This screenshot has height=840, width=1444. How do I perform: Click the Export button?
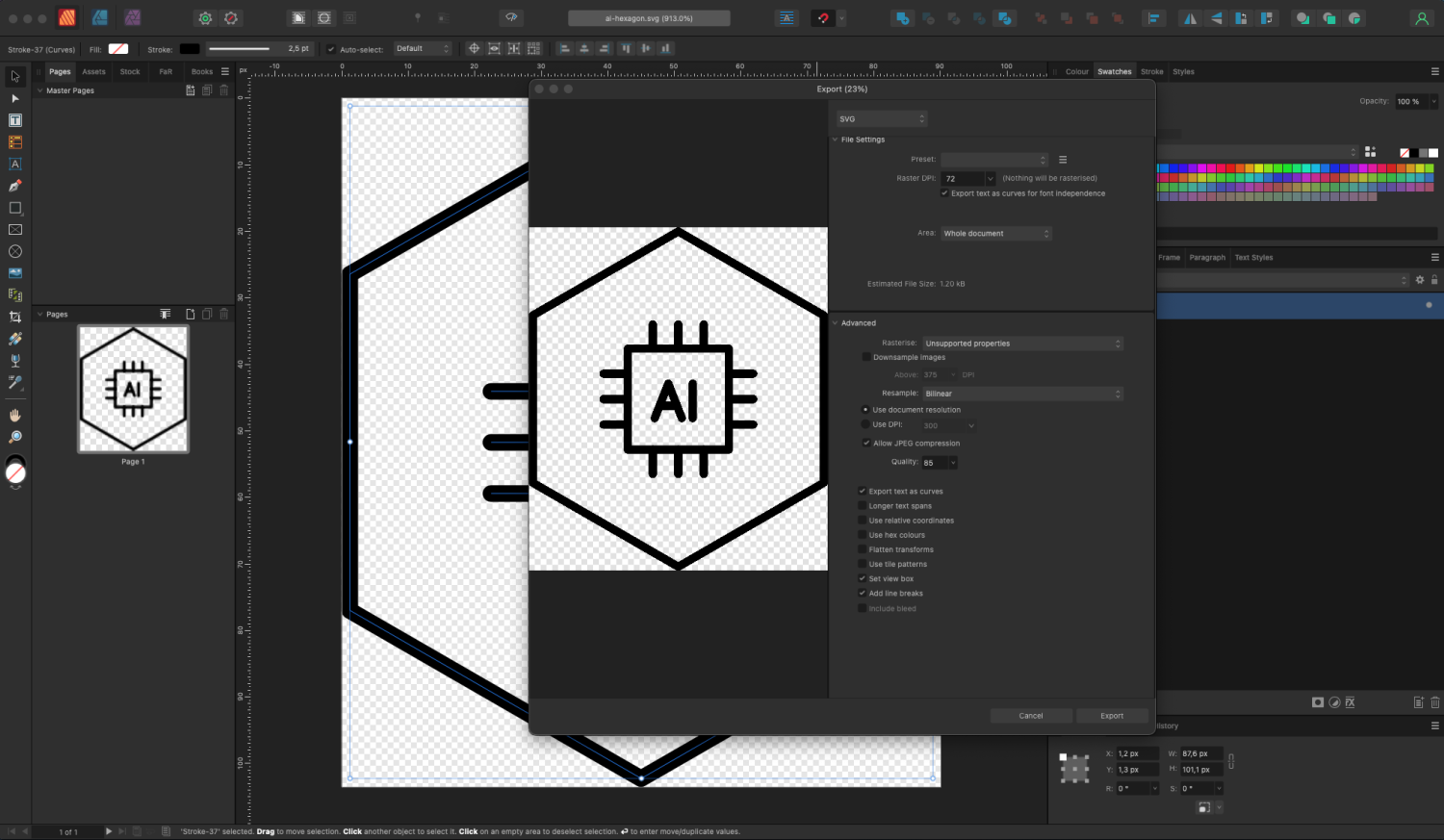click(x=1112, y=715)
